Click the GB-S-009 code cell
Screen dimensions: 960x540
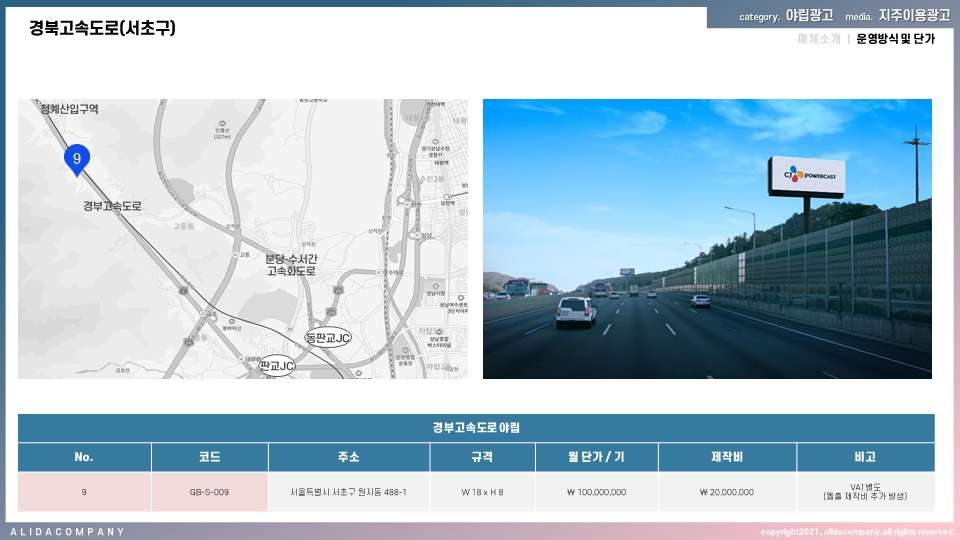click(210, 492)
